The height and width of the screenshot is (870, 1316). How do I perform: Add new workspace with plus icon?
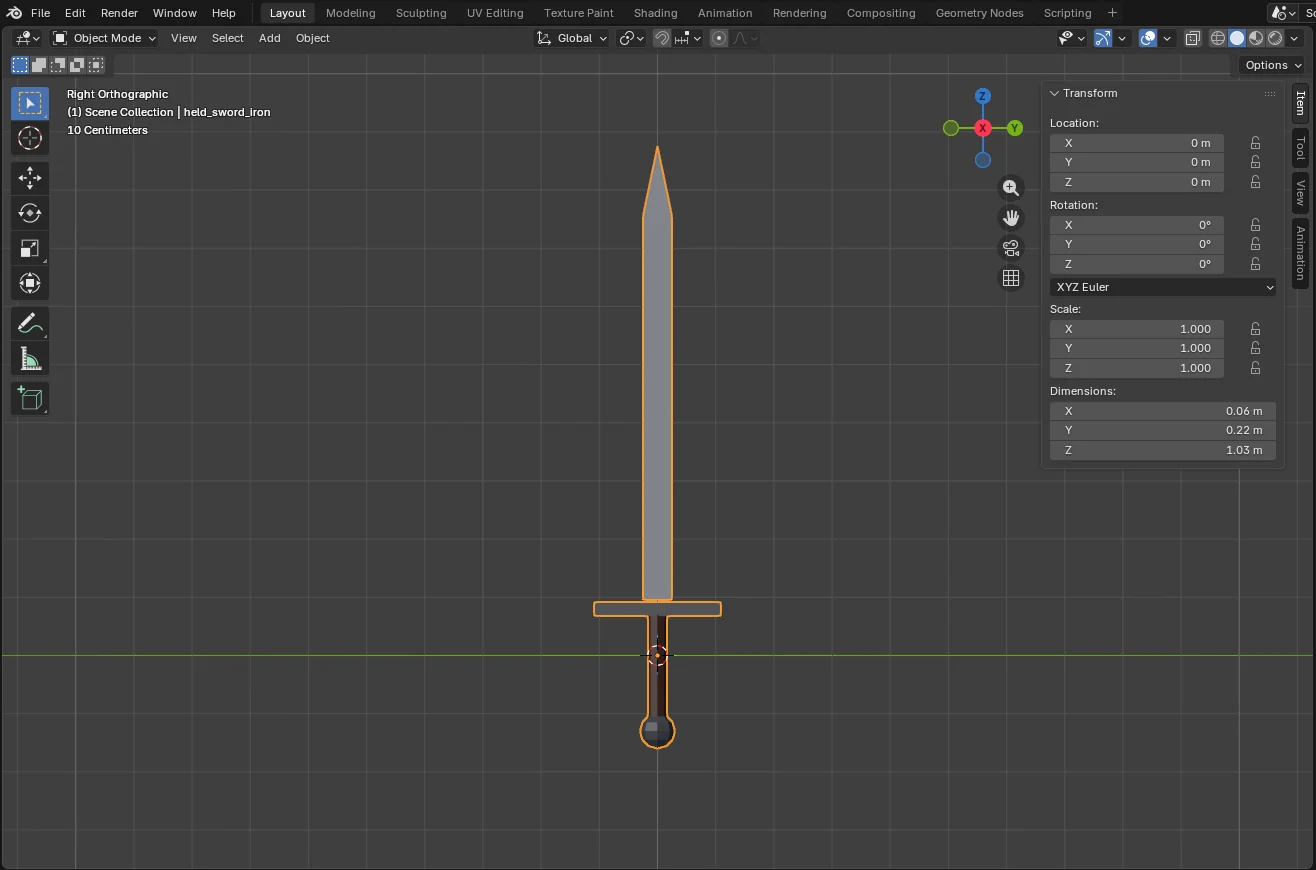(x=1113, y=13)
